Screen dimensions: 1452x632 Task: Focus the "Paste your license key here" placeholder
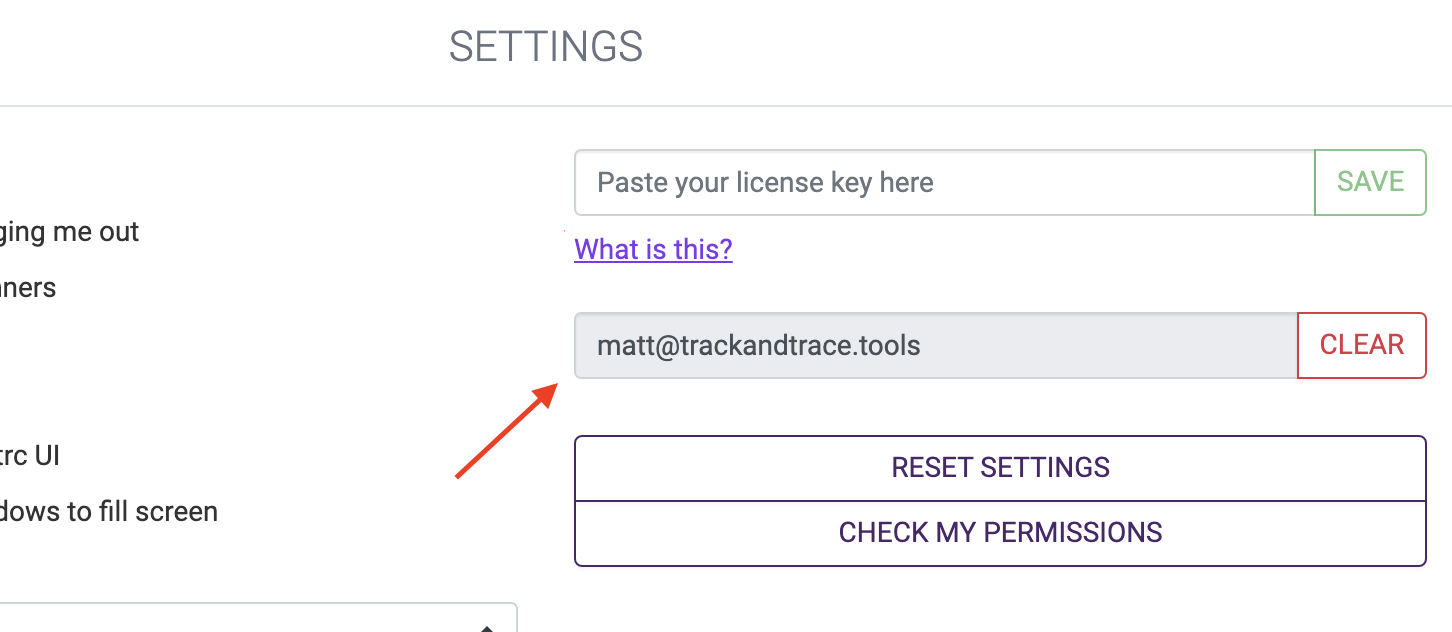coord(765,183)
